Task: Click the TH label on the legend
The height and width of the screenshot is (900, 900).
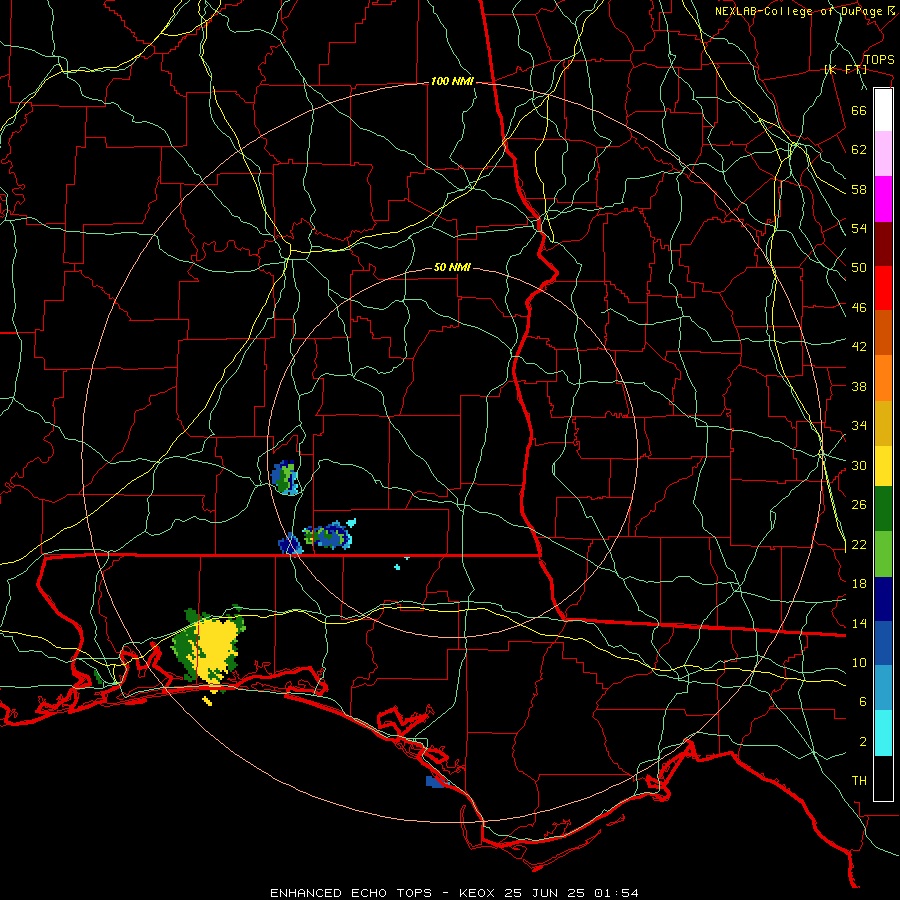Action: pyautogui.click(x=859, y=781)
